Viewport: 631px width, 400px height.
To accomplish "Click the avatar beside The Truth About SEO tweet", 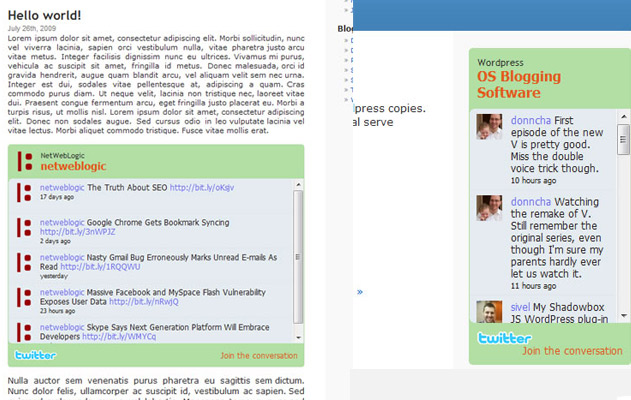I will click(x=24, y=192).
